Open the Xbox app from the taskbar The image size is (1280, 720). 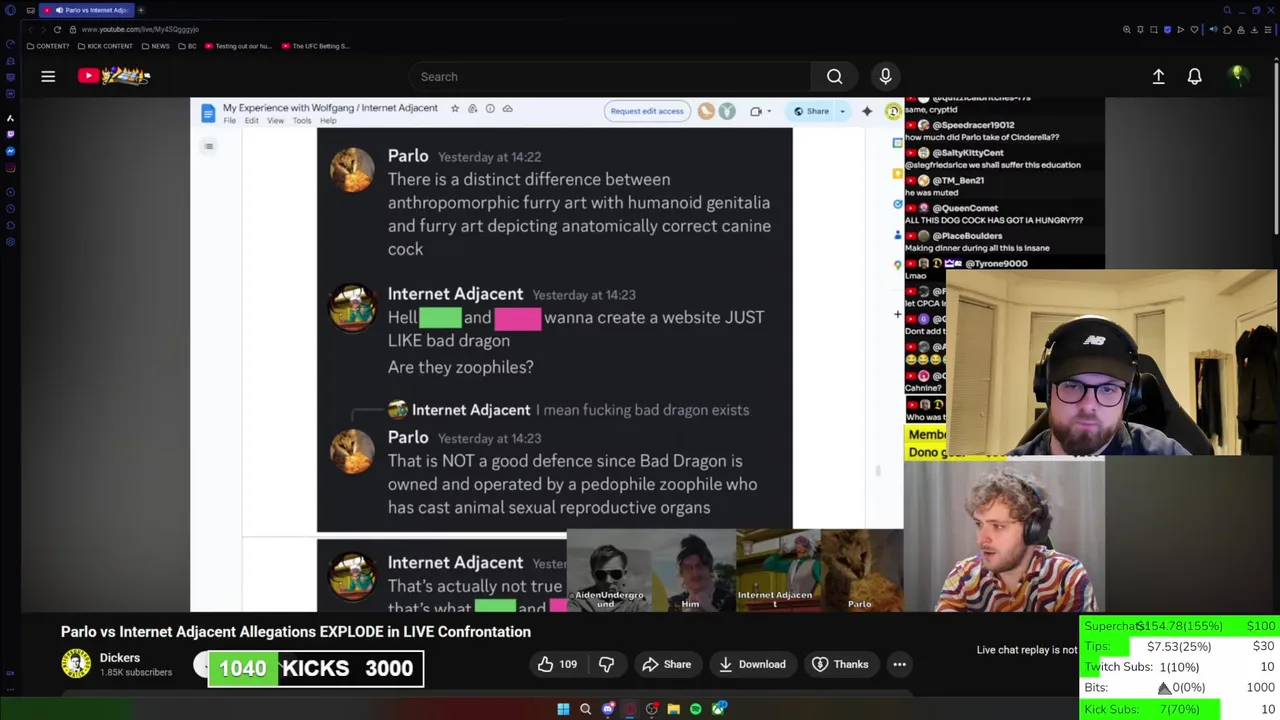click(x=719, y=709)
